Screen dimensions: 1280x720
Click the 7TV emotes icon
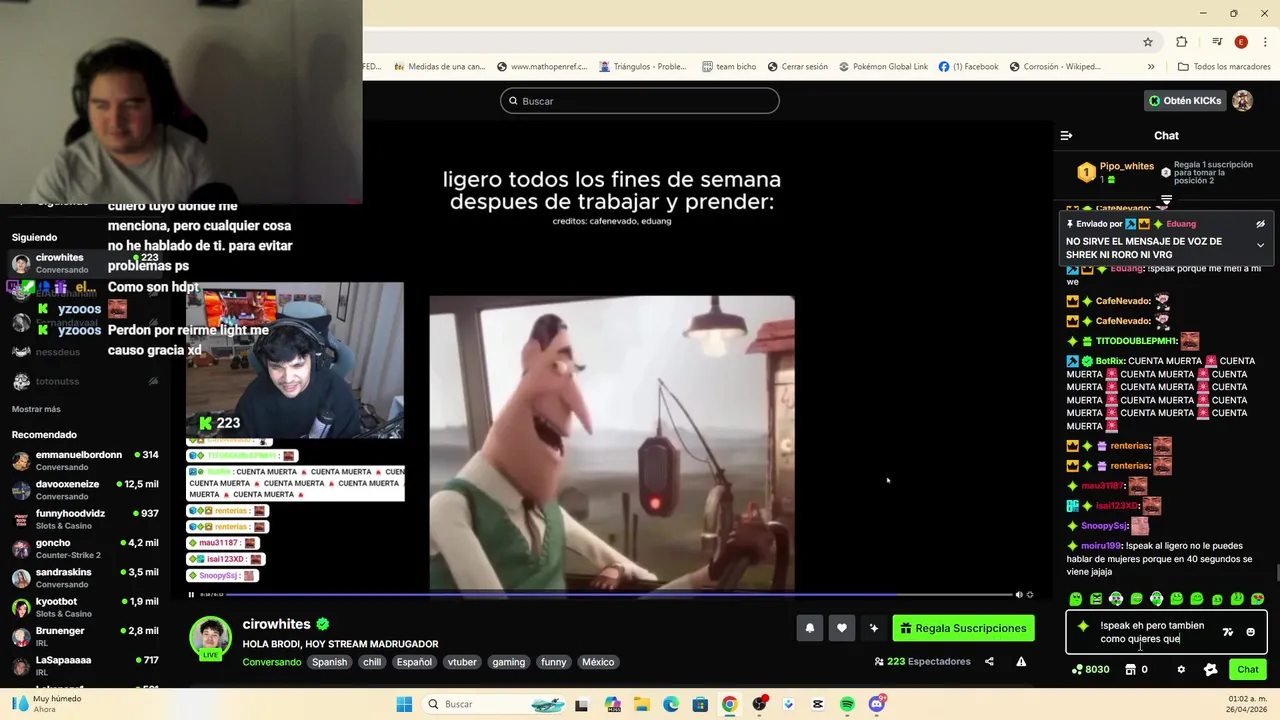tap(1228, 632)
